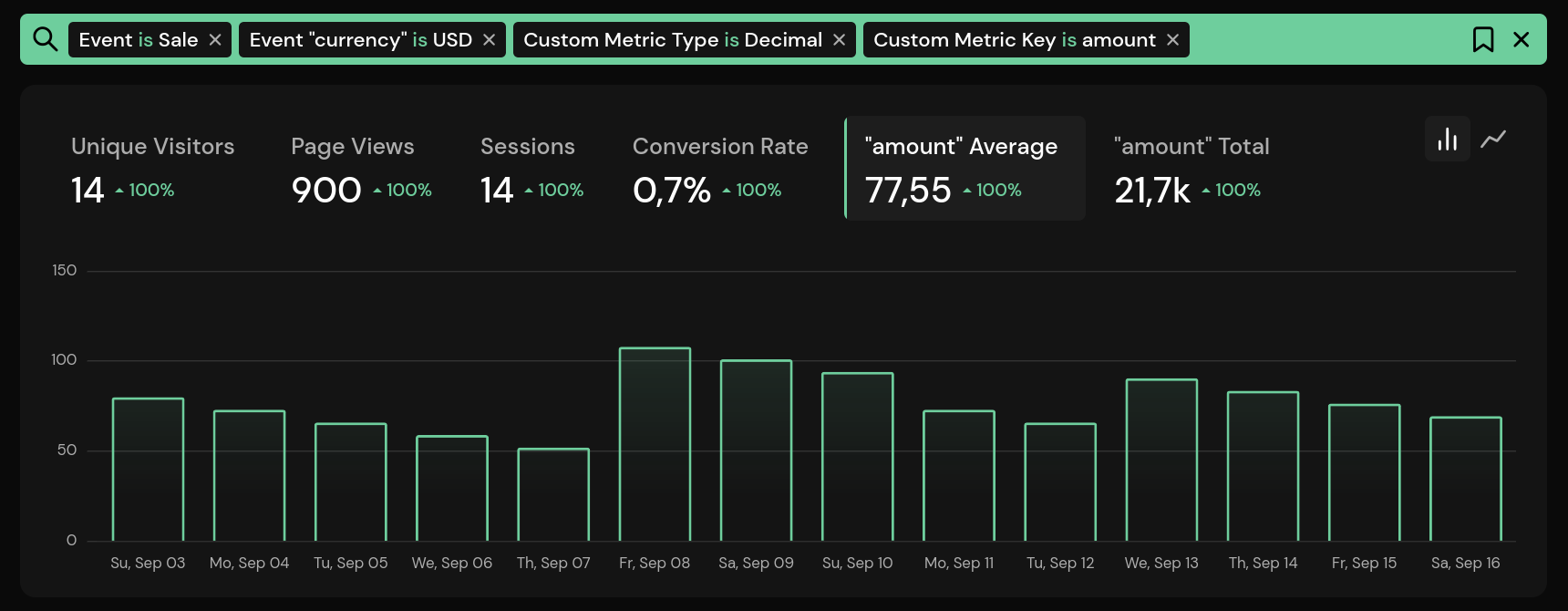
Task: Toggle the Conversion Rate metric
Action: tap(720, 169)
